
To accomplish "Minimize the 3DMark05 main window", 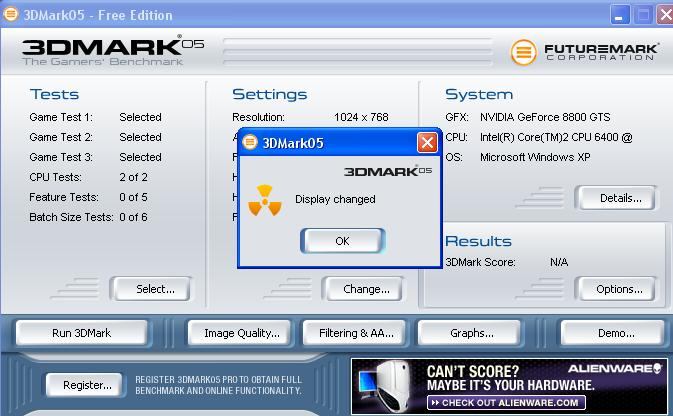I will pyautogui.click(x=619, y=15).
